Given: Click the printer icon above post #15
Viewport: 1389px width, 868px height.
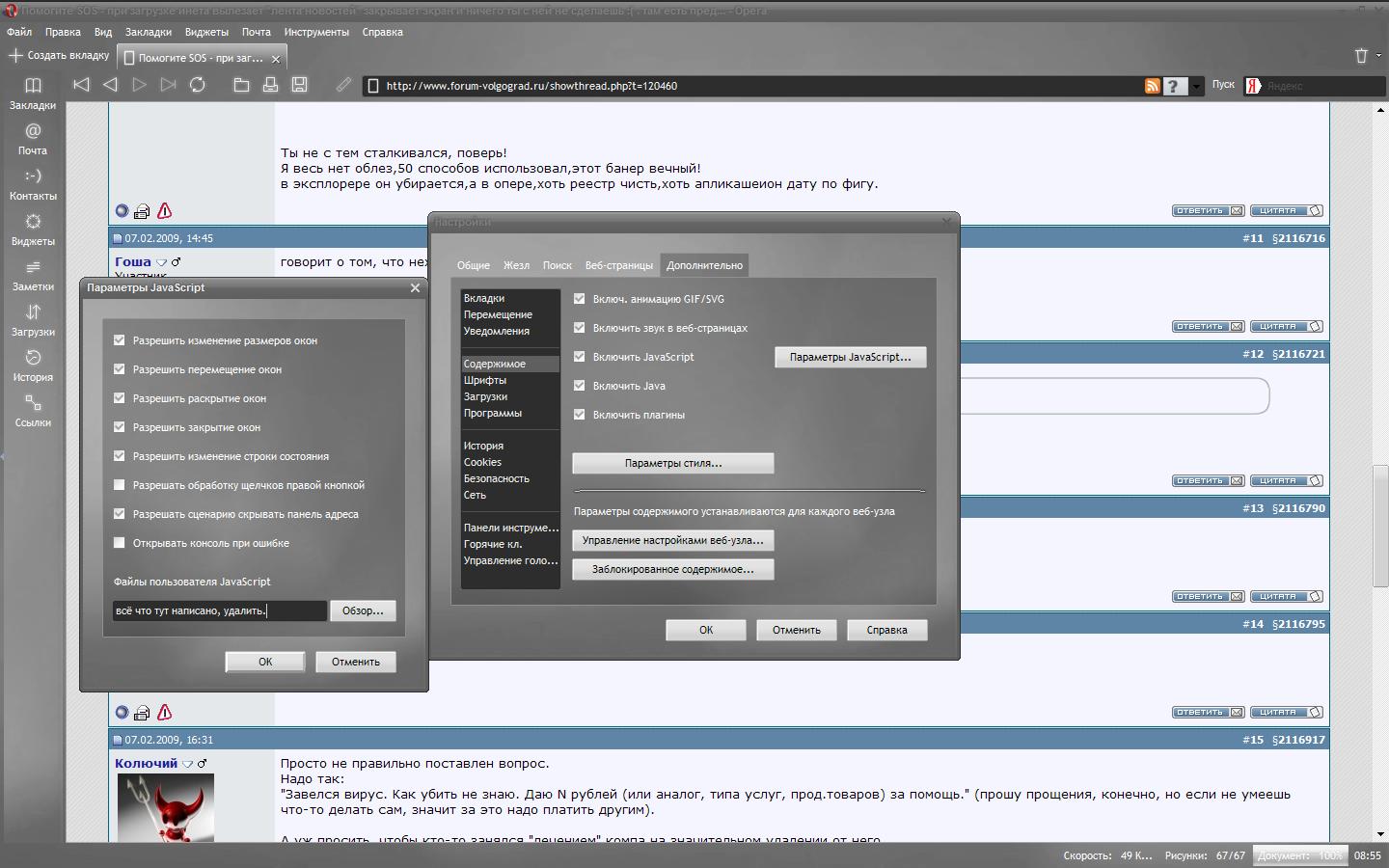Looking at the screenshot, I should coord(142,713).
